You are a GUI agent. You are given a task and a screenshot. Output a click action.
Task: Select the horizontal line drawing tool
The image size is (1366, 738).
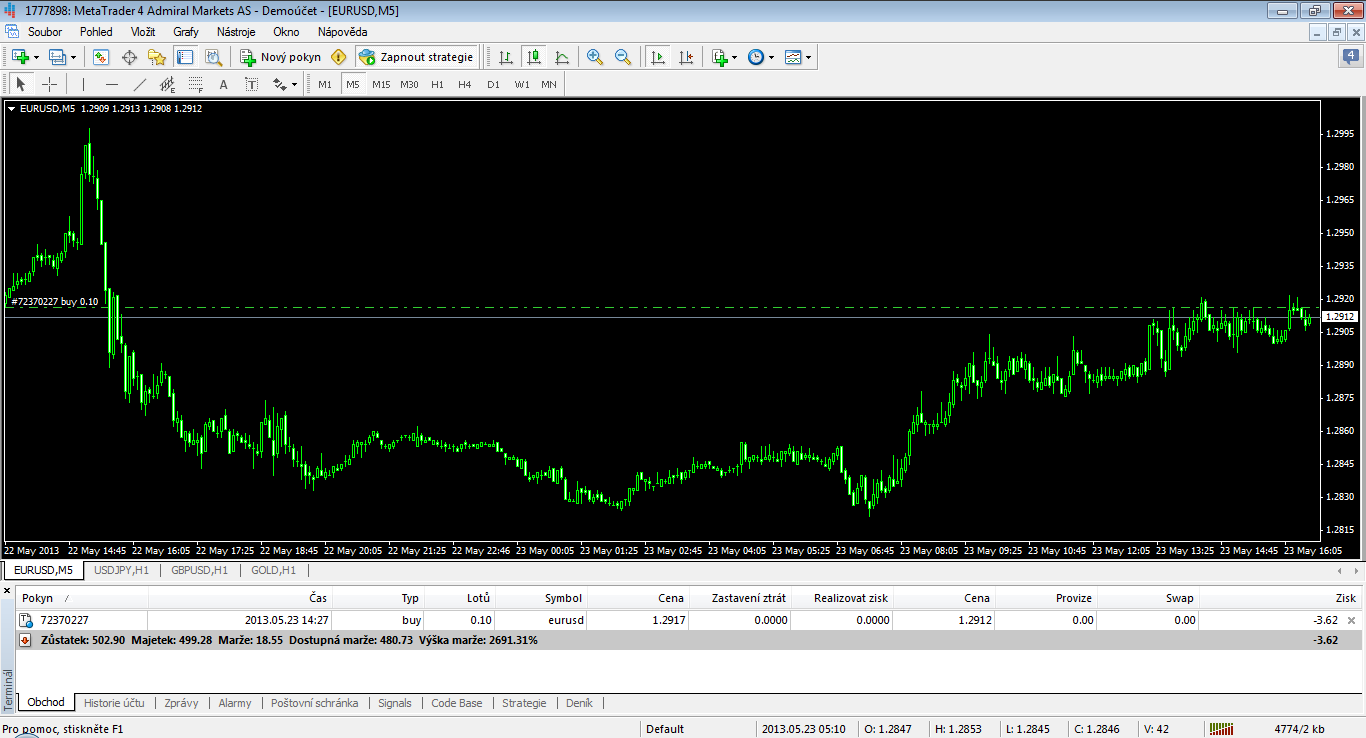(112, 84)
